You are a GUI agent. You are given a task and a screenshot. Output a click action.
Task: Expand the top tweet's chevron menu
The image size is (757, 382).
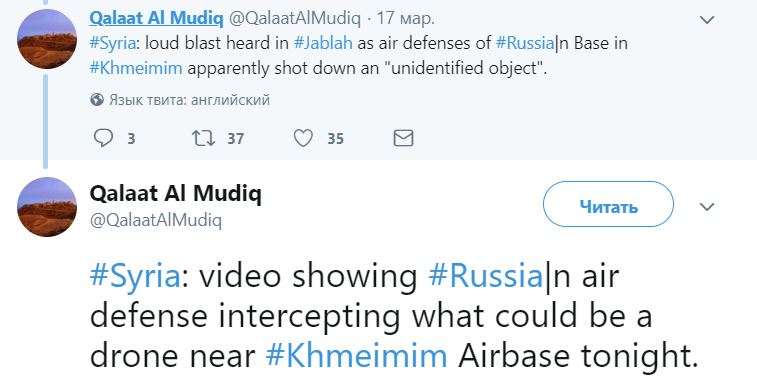click(x=707, y=20)
